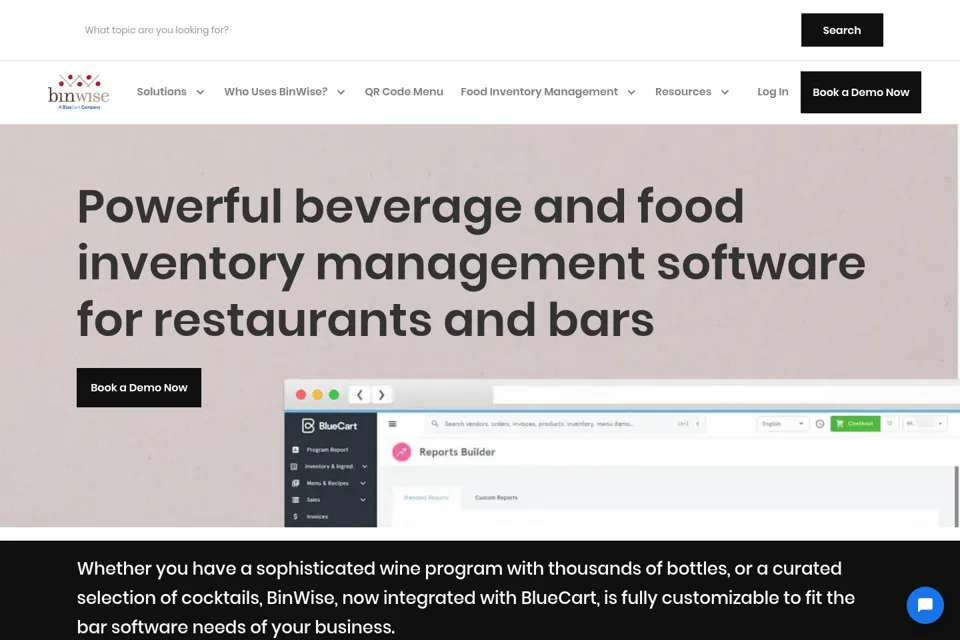Switch to the Standard Reports tab
The height and width of the screenshot is (640, 960).
pyautogui.click(x=426, y=497)
